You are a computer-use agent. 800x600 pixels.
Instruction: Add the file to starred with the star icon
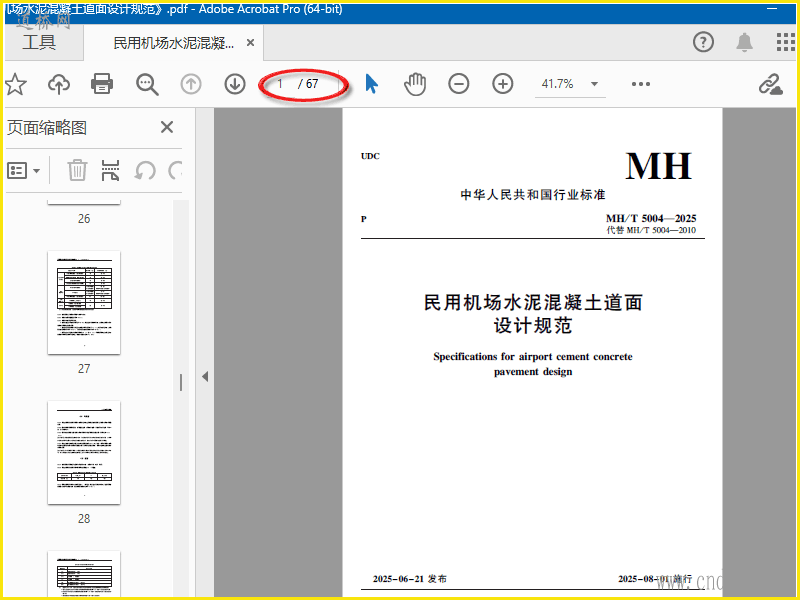15,84
